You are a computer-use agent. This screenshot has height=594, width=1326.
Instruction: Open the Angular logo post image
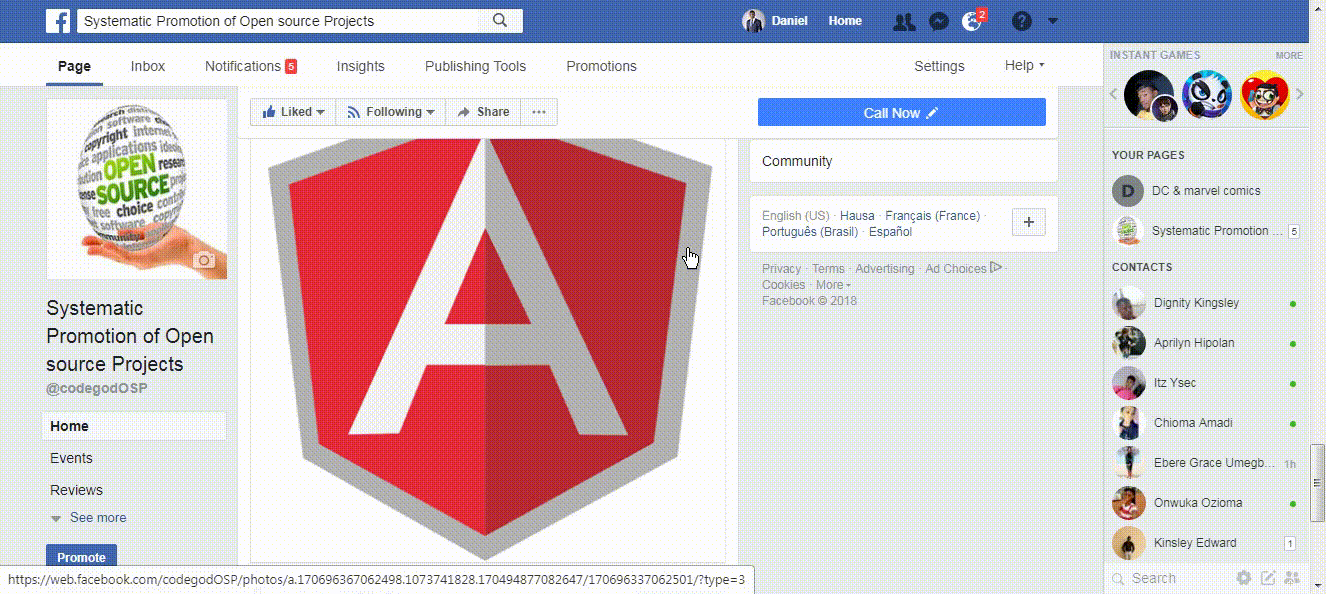489,350
